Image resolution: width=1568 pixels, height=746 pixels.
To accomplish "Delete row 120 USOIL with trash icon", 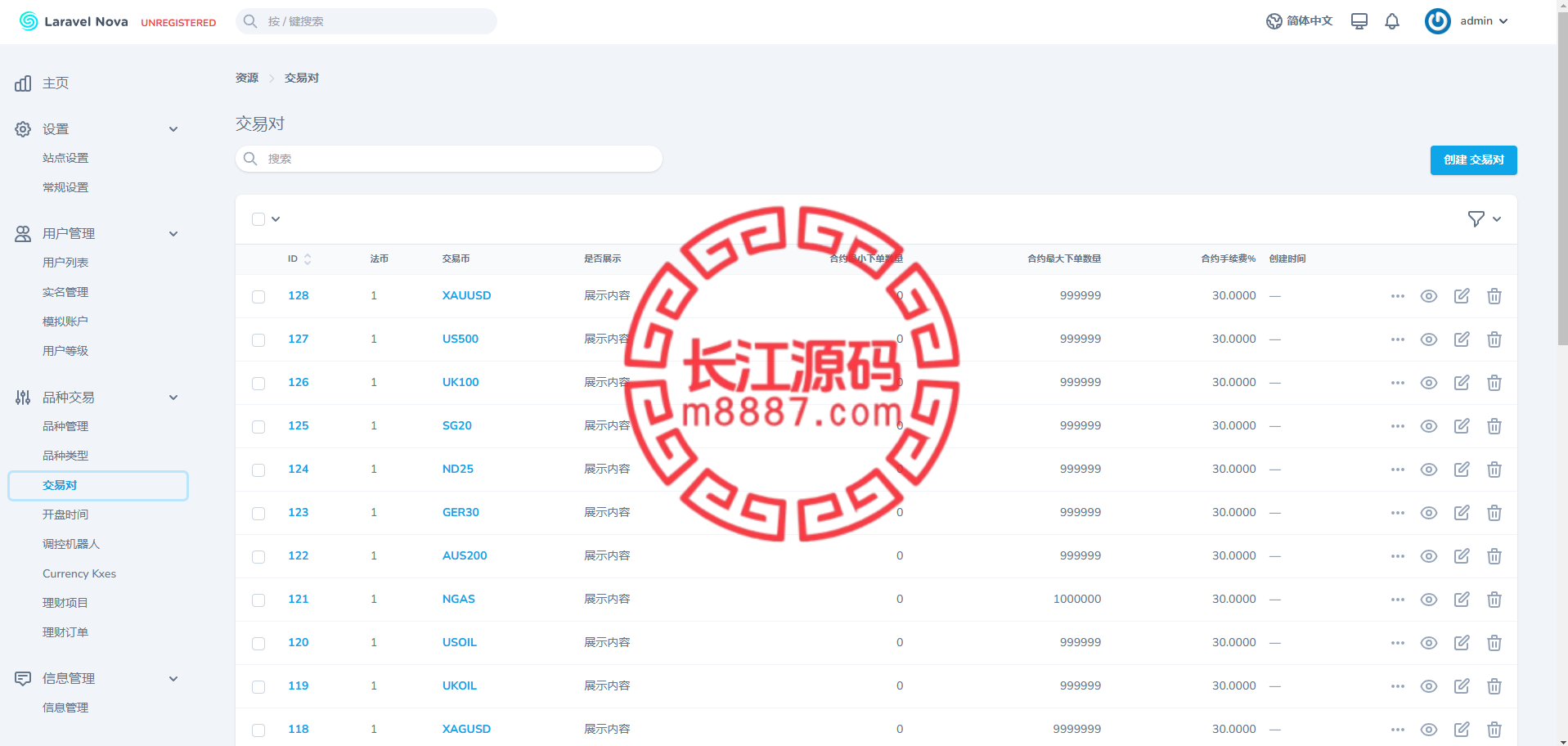I will 1494,643.
